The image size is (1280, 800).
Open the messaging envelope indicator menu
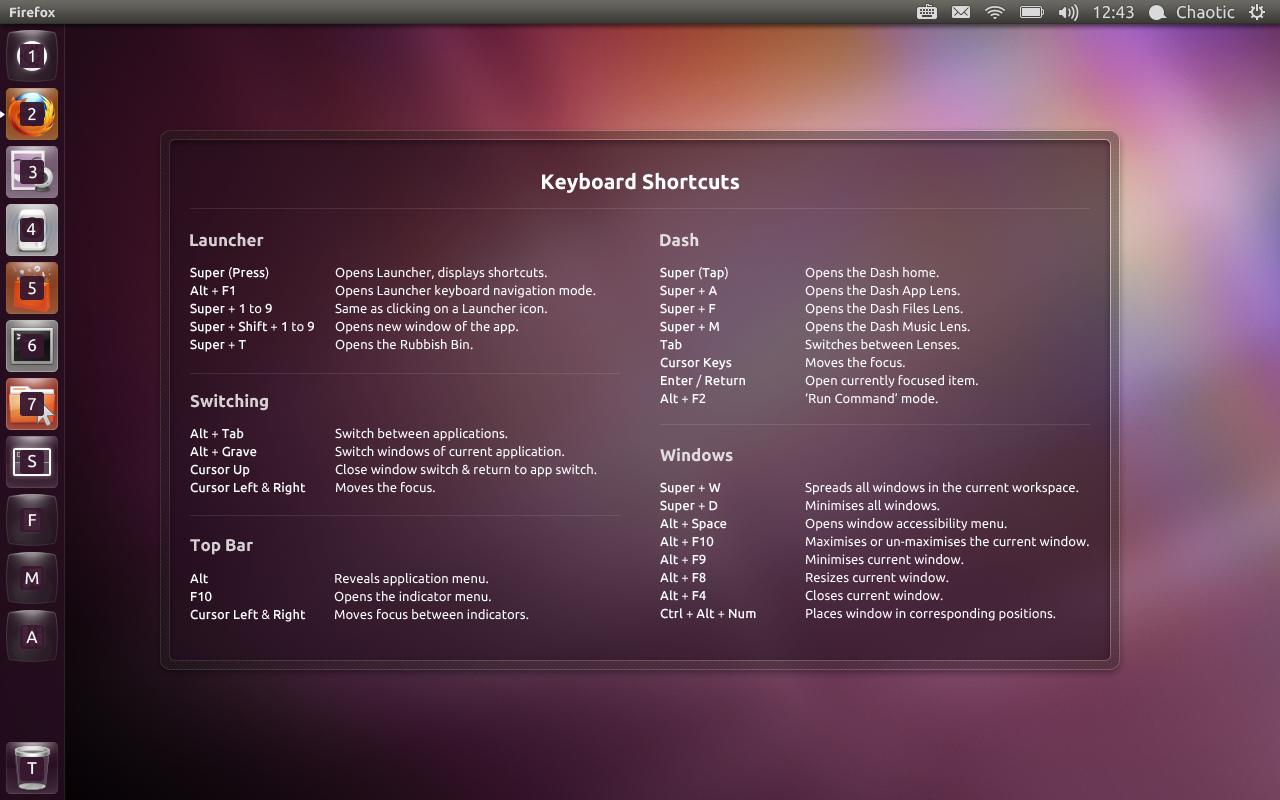pos(960,12)
